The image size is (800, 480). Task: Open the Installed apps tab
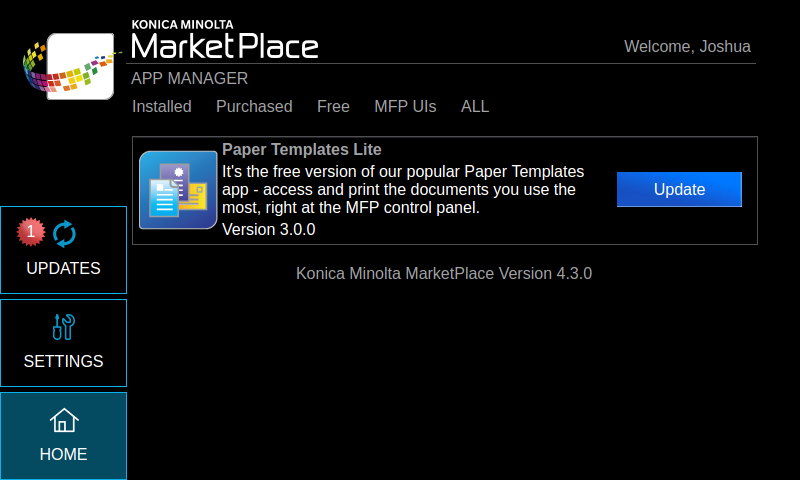[x=162, y=106]
